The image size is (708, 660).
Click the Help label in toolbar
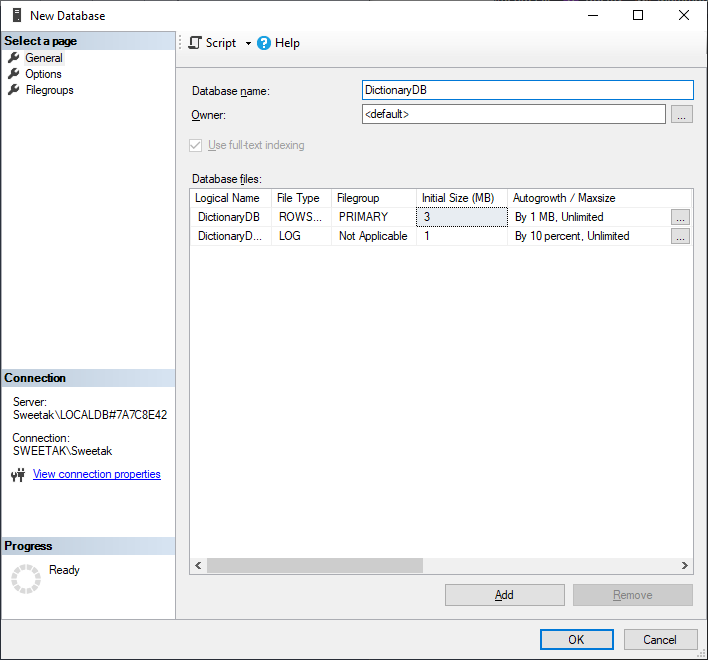(x=287, y=43)
